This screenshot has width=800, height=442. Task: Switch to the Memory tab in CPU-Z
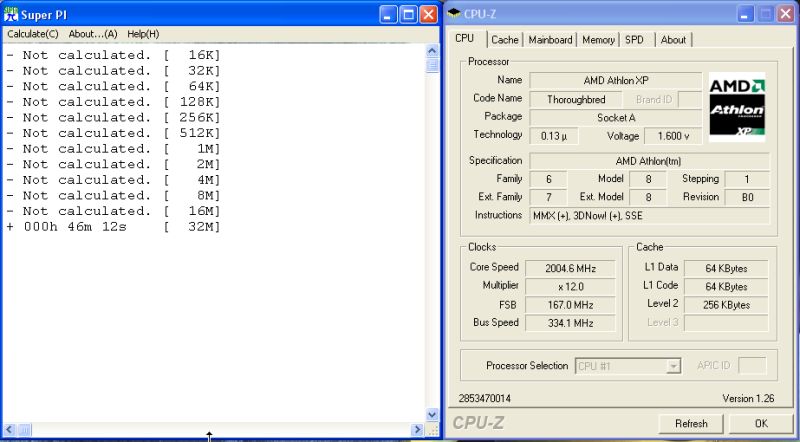(x=598, y=40)
